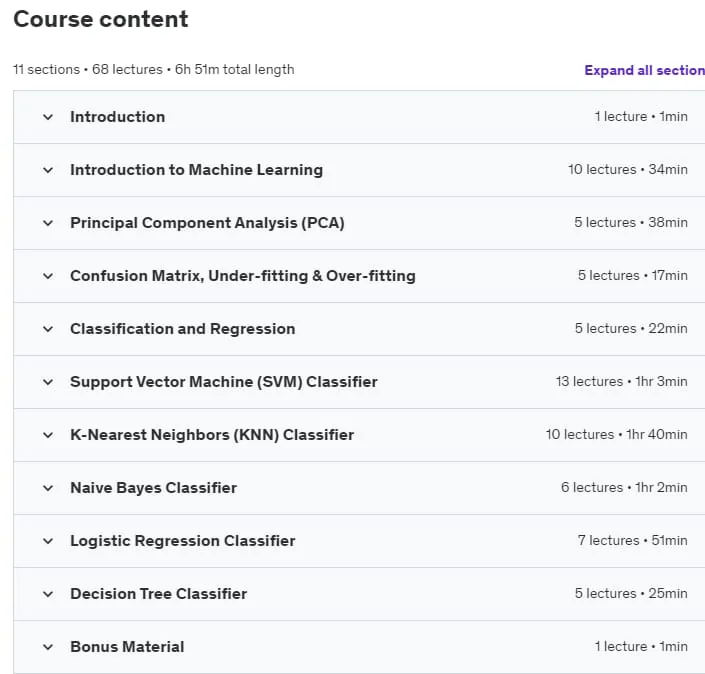Open the Naive Bayes Classifier section title
The image size is (705, 674).
(153, 488)
